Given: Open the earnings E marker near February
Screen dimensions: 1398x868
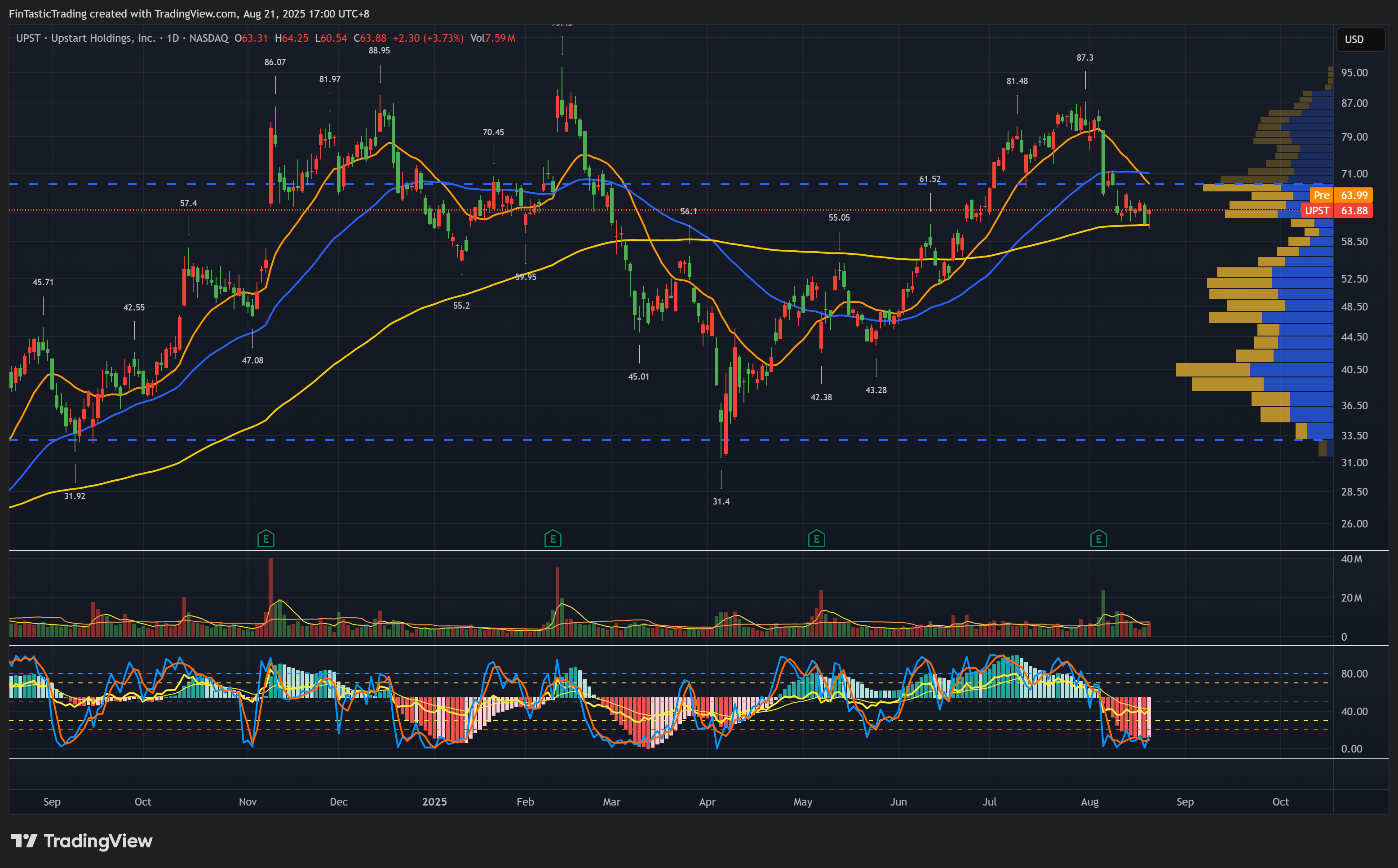Looking at the screenshot, I should coord(553,539).
